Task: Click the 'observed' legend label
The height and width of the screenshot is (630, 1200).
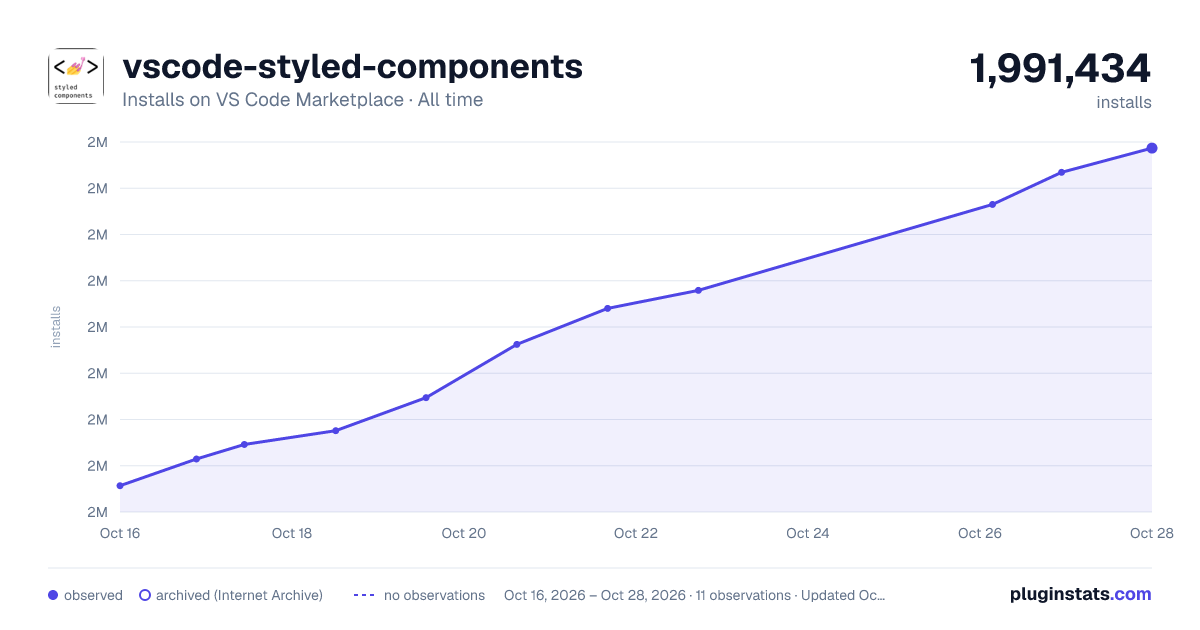Action: [93, 595]
